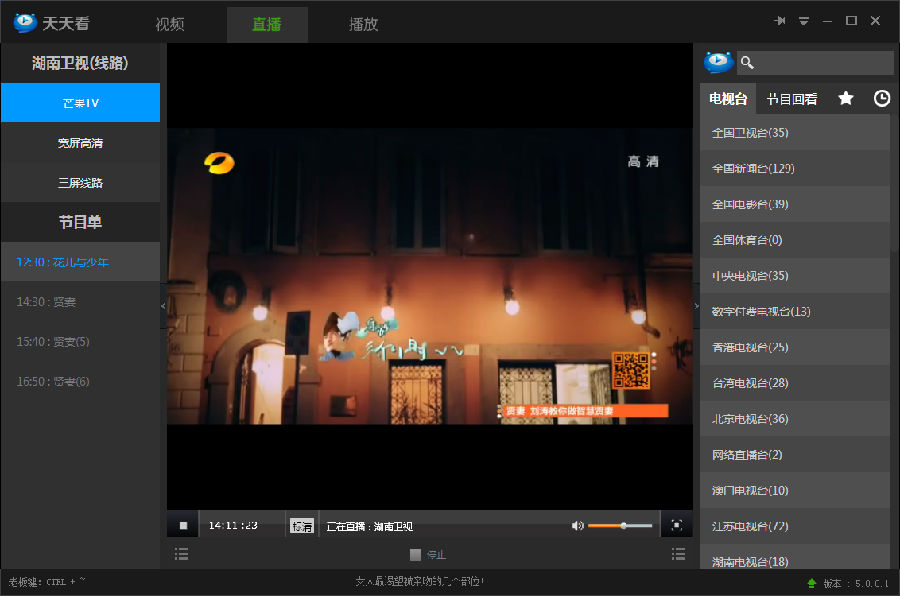The image size is (900, 596).
Task: Click the green version update arrow icon
Action: pyautogui.click(x=812, y=583)
